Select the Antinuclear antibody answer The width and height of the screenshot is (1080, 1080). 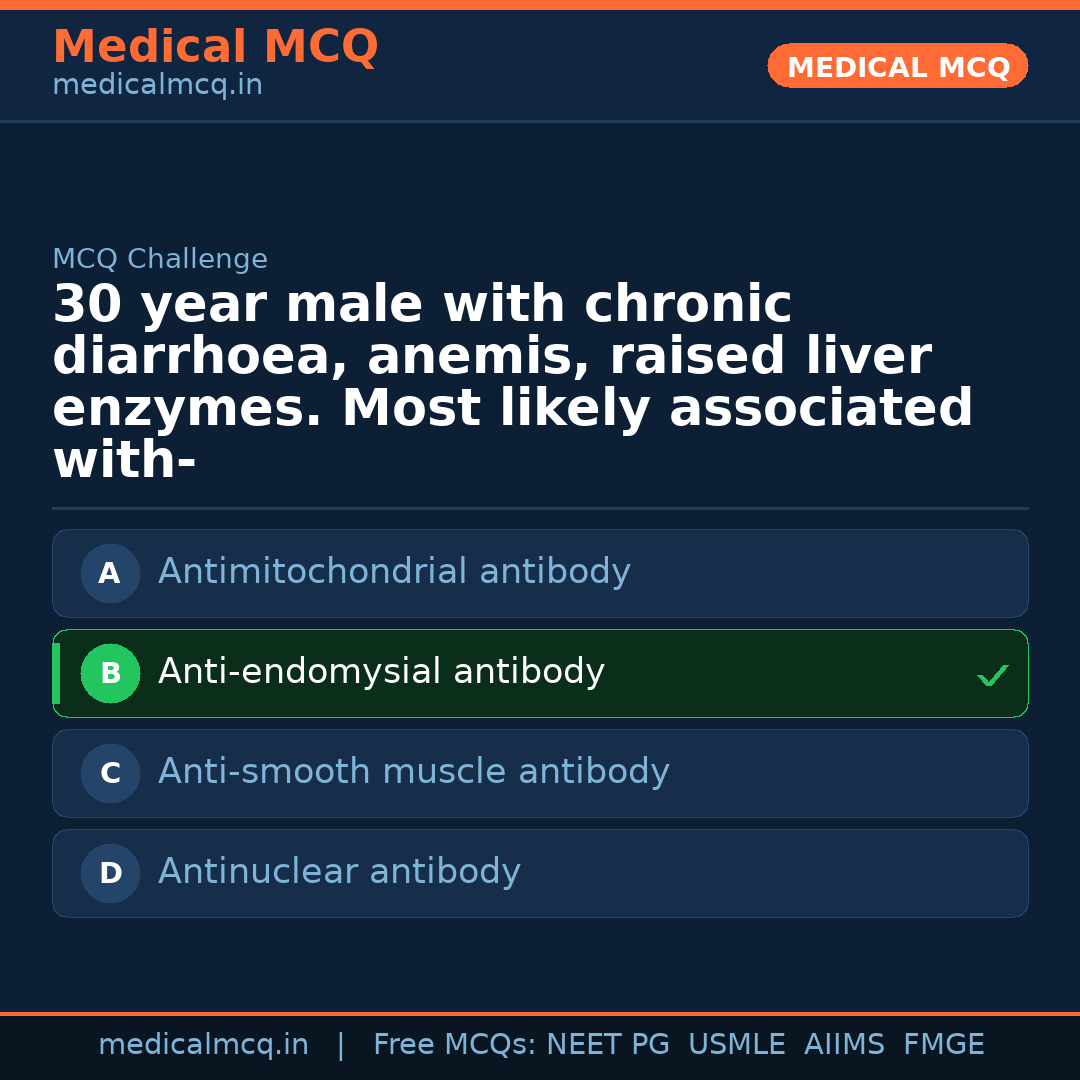click(339, 872)
